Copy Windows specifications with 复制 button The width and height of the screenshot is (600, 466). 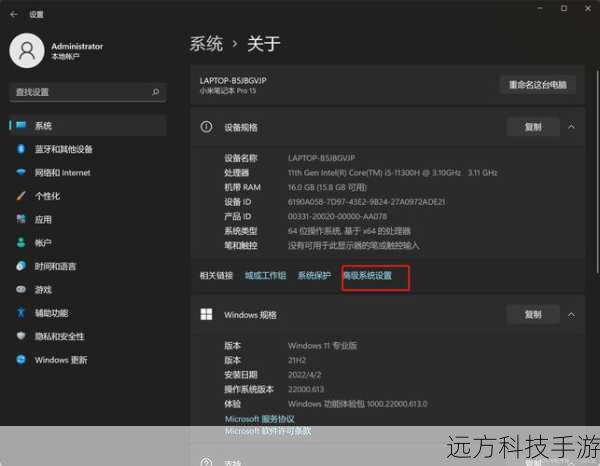(x=533, y=314)
